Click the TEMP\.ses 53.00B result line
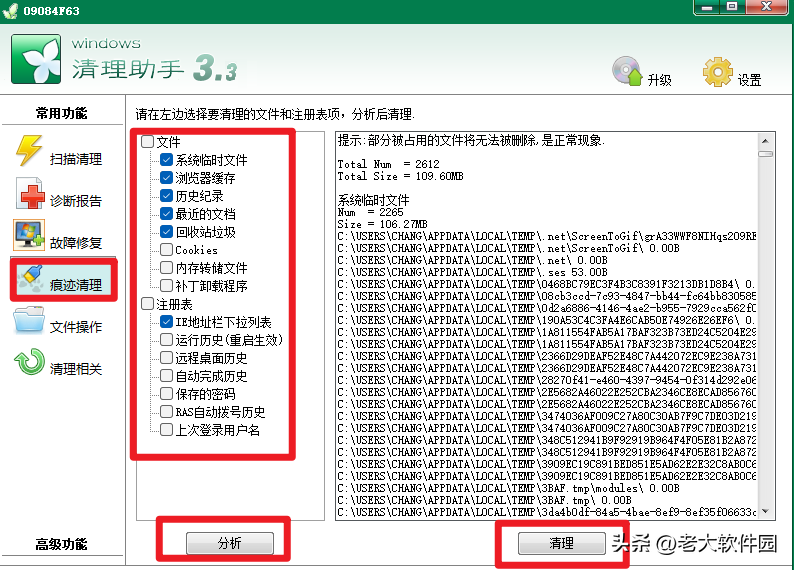The width and height of the screenshot is (794, 570). pos(472,272)
